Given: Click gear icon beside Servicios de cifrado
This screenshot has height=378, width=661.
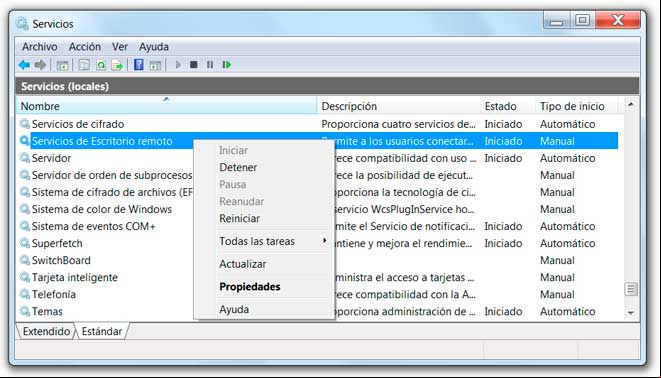Looking at the screenshot, I should point(25,123).
